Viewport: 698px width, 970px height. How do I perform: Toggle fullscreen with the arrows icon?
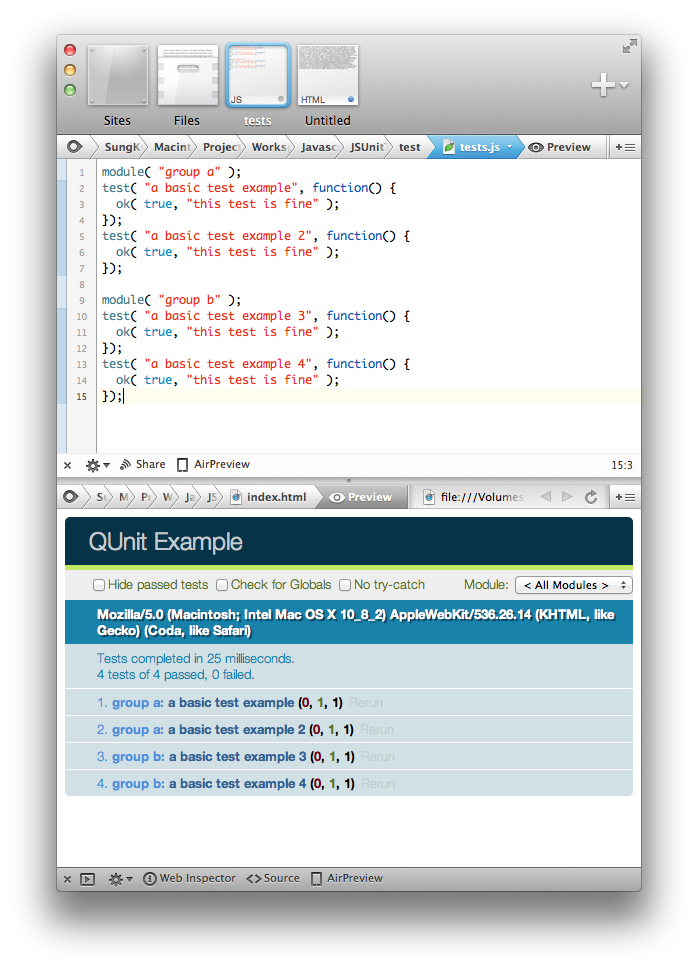tap(629, 46)
